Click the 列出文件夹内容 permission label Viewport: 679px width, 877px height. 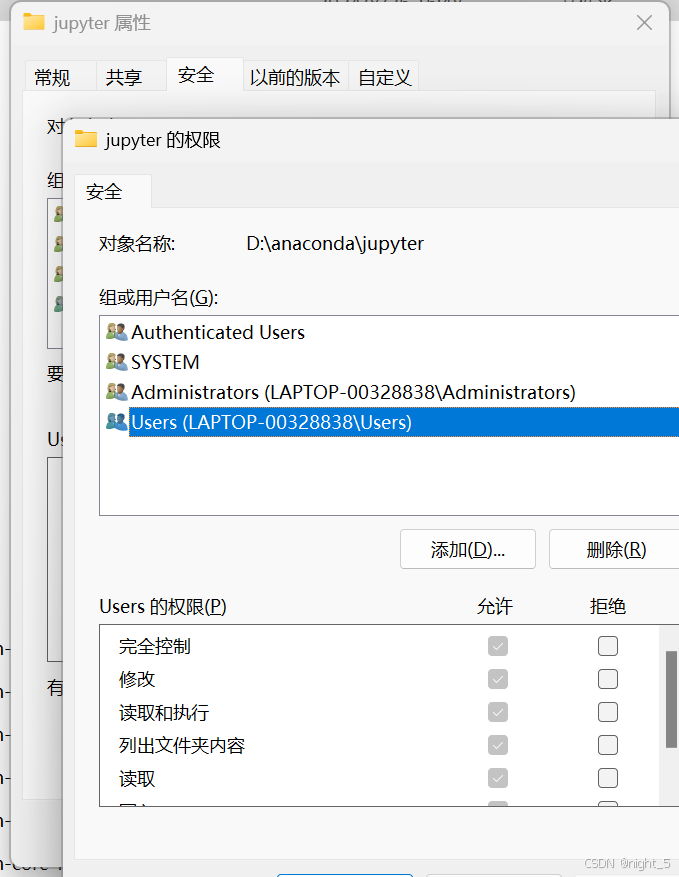pos(182,746)
